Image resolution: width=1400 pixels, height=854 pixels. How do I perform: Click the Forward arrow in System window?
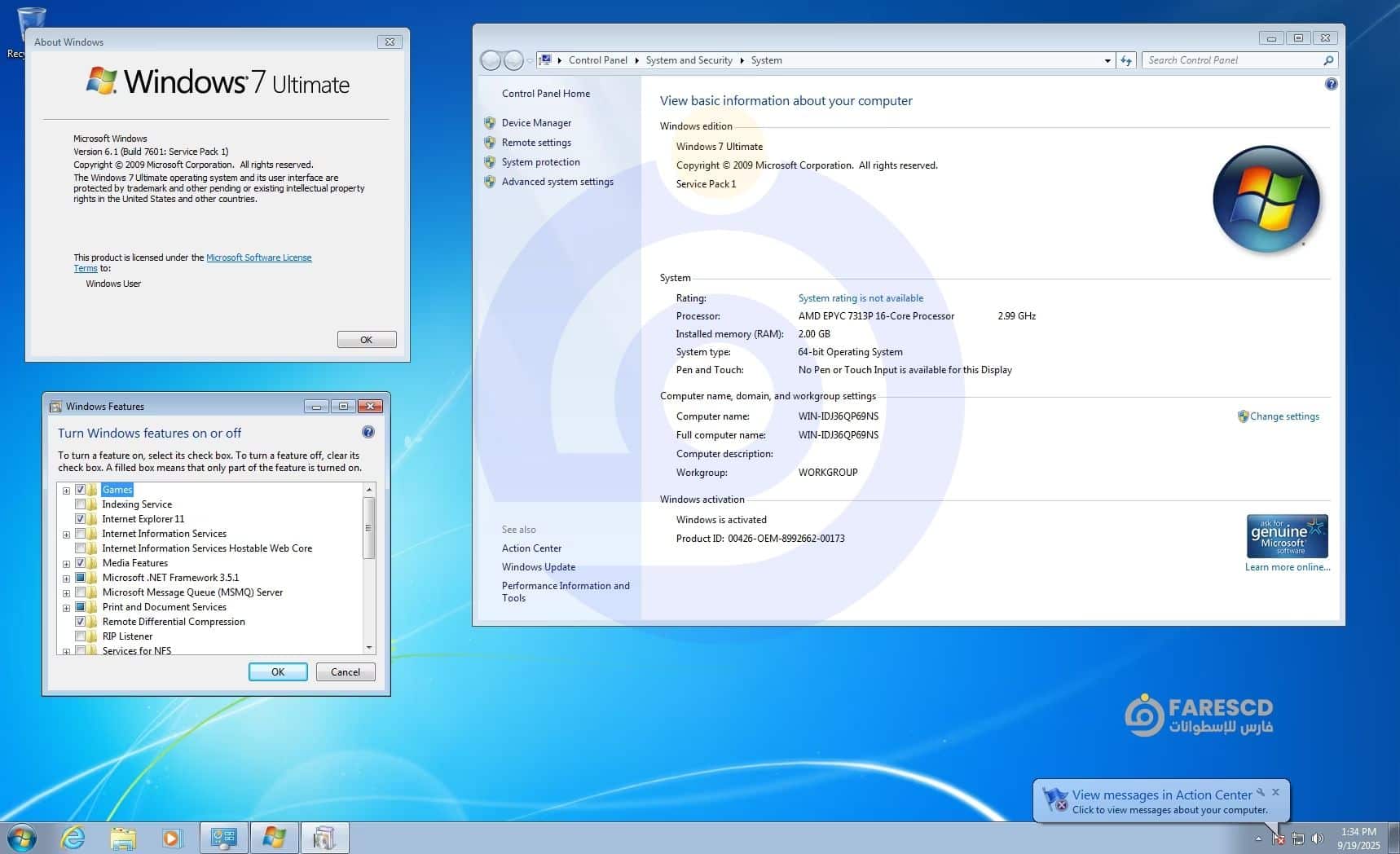tap(513, 60)
